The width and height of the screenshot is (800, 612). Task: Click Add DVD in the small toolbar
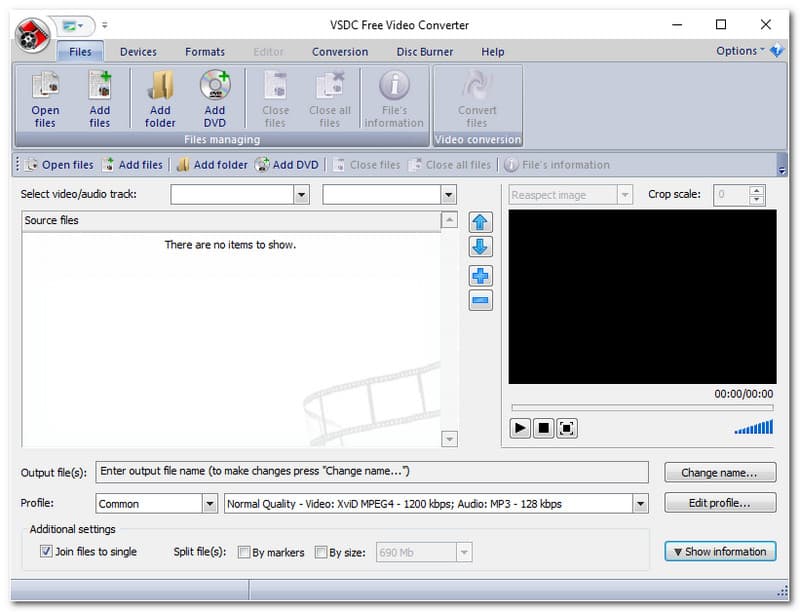287,165
